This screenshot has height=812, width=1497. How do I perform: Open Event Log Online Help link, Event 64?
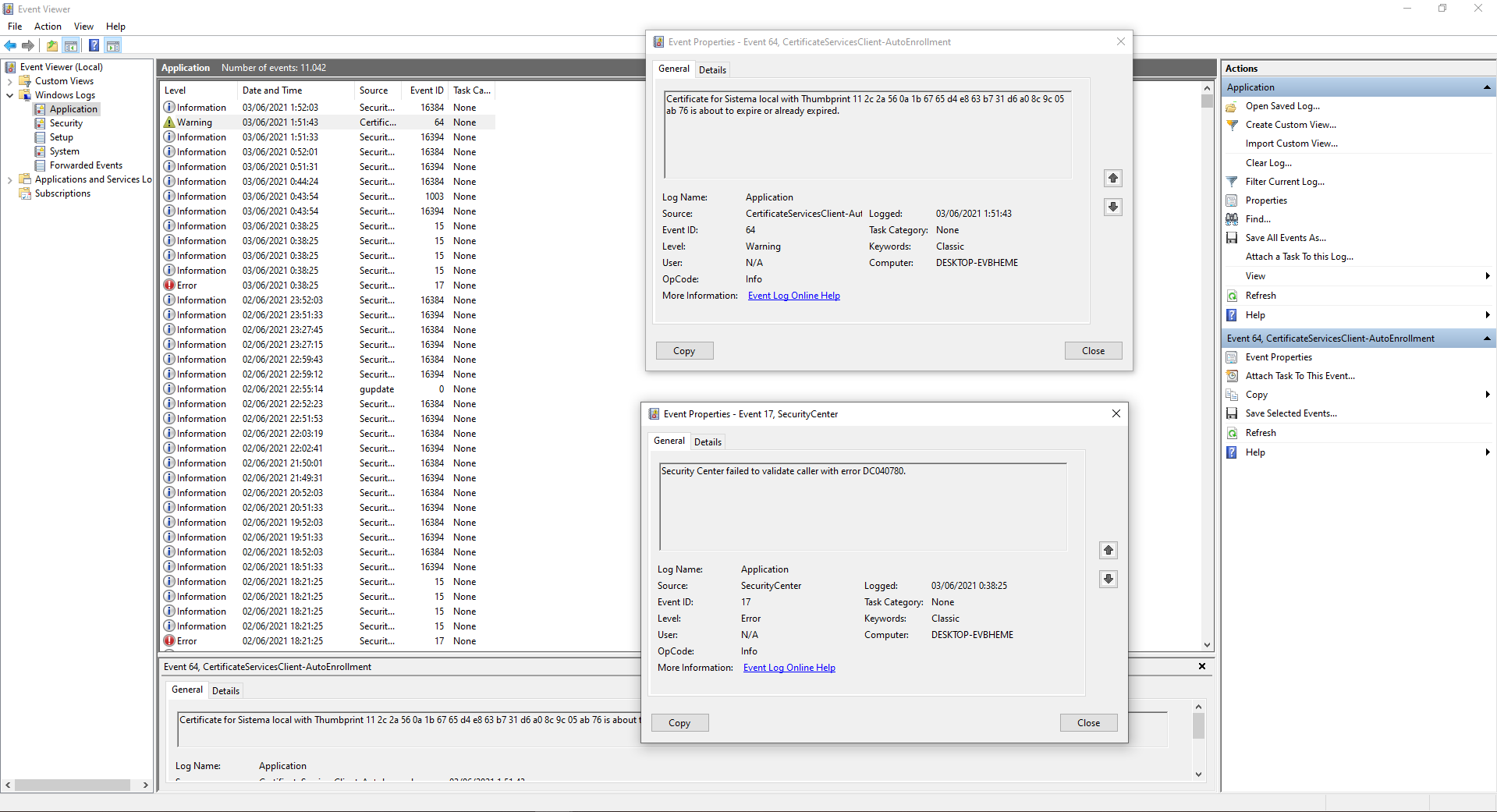(794, 296)
